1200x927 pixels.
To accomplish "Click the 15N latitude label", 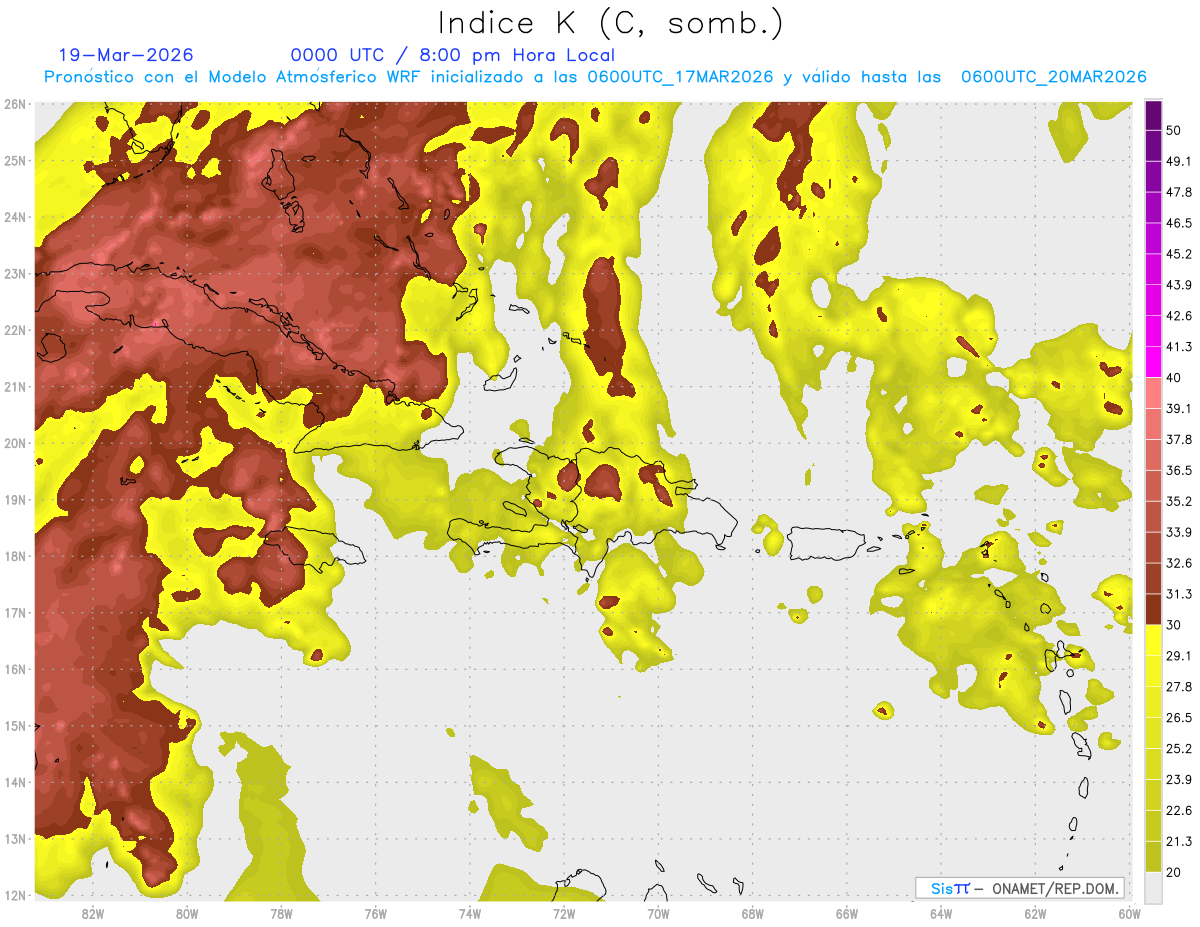I will [16, 726].
